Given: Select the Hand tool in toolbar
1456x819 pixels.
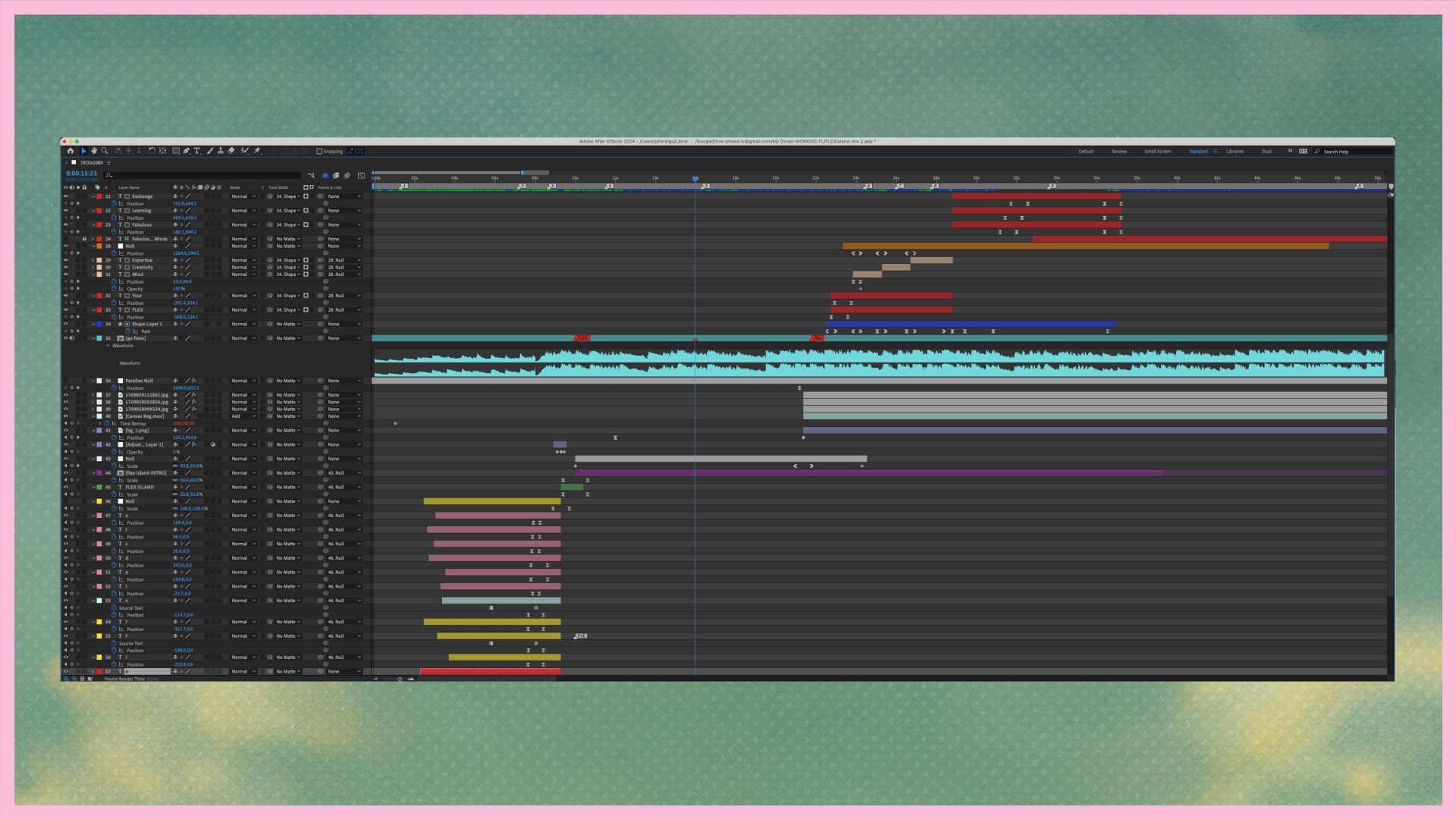Looking at the screenshot, I should (x=94, y=151).
